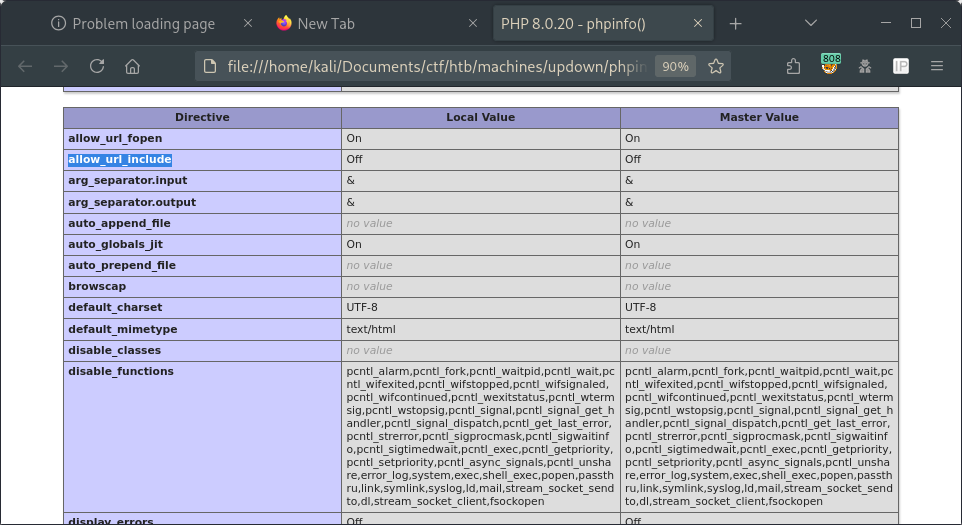The image size is (962, 525).
Task: Go to the Firefox home page
Action: click(x=132, y=66)
